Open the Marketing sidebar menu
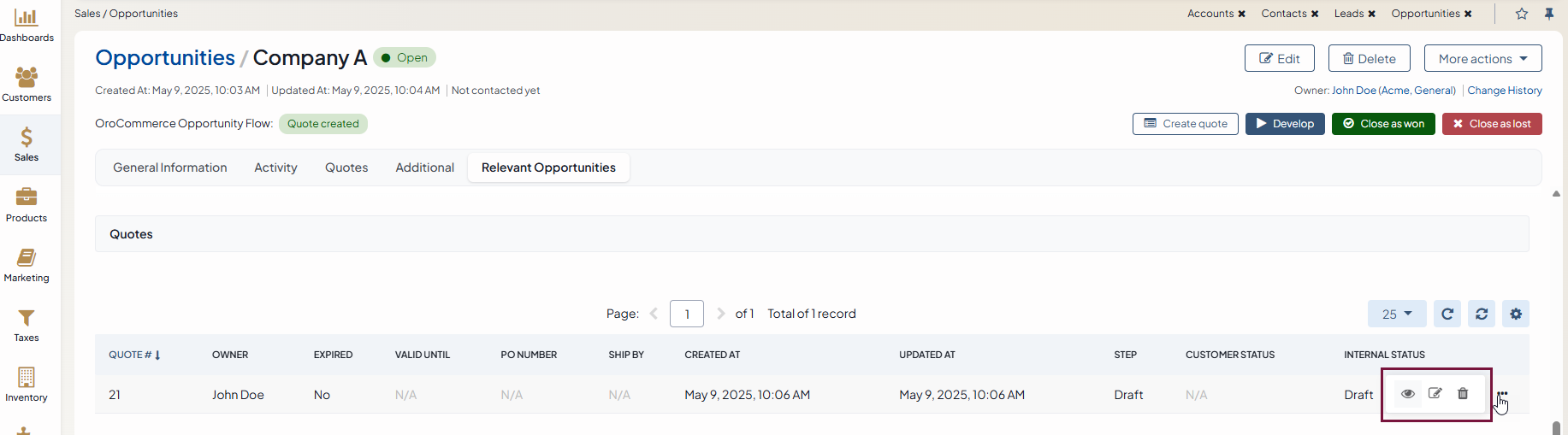 pyautogui.click(x=27, y=265)
